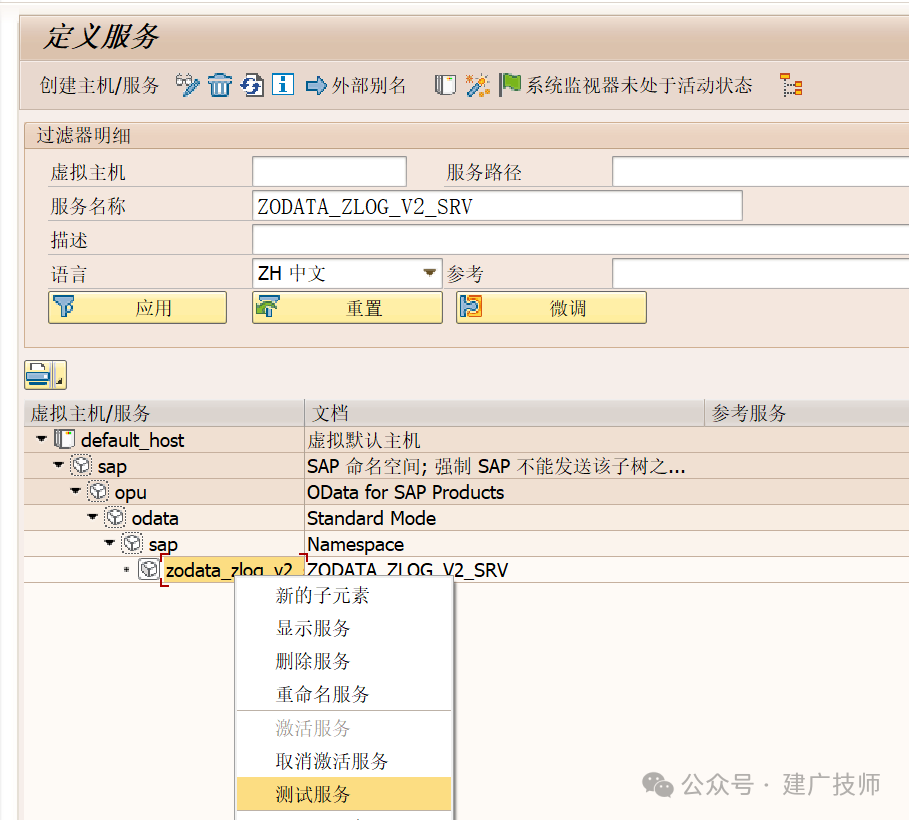
Task: Click the display/change glasses-pencil icon
Action: (x=187, y=85)
